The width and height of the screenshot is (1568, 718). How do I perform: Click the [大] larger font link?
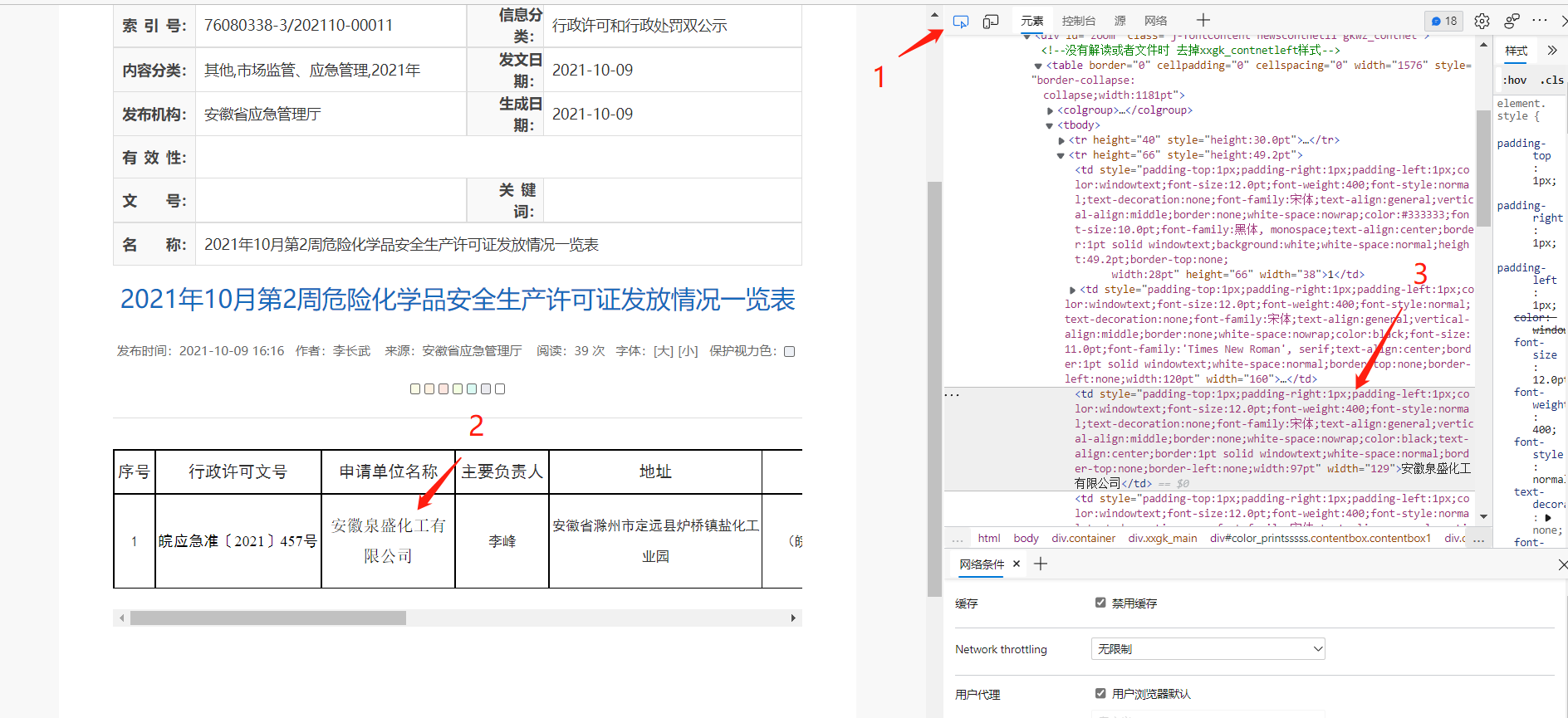(664, 351)
